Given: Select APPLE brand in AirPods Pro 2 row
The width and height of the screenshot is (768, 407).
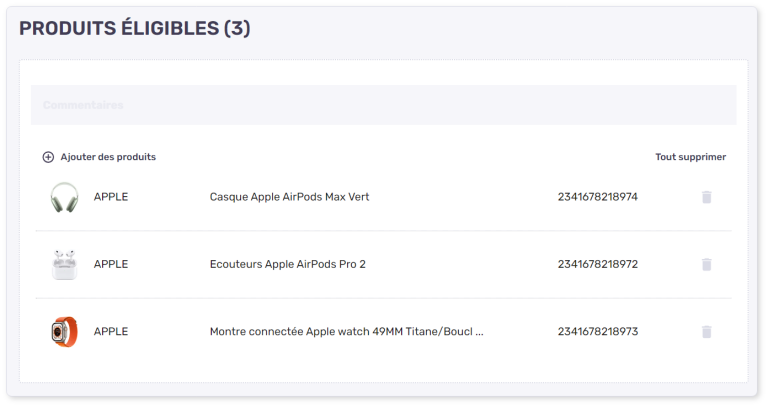Looking at the screenshot, I should tap(111, 264).
